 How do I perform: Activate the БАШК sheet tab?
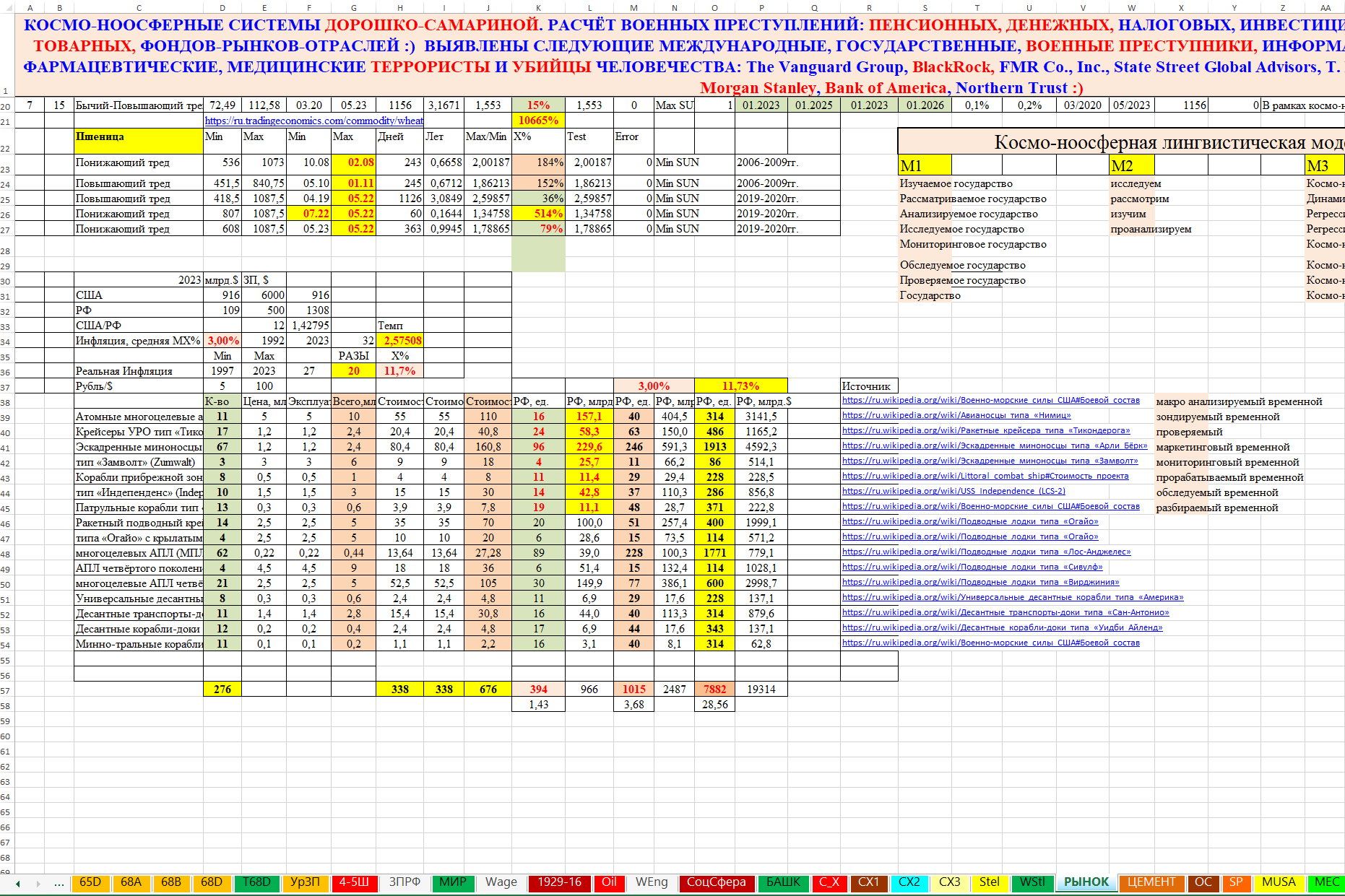783,882
